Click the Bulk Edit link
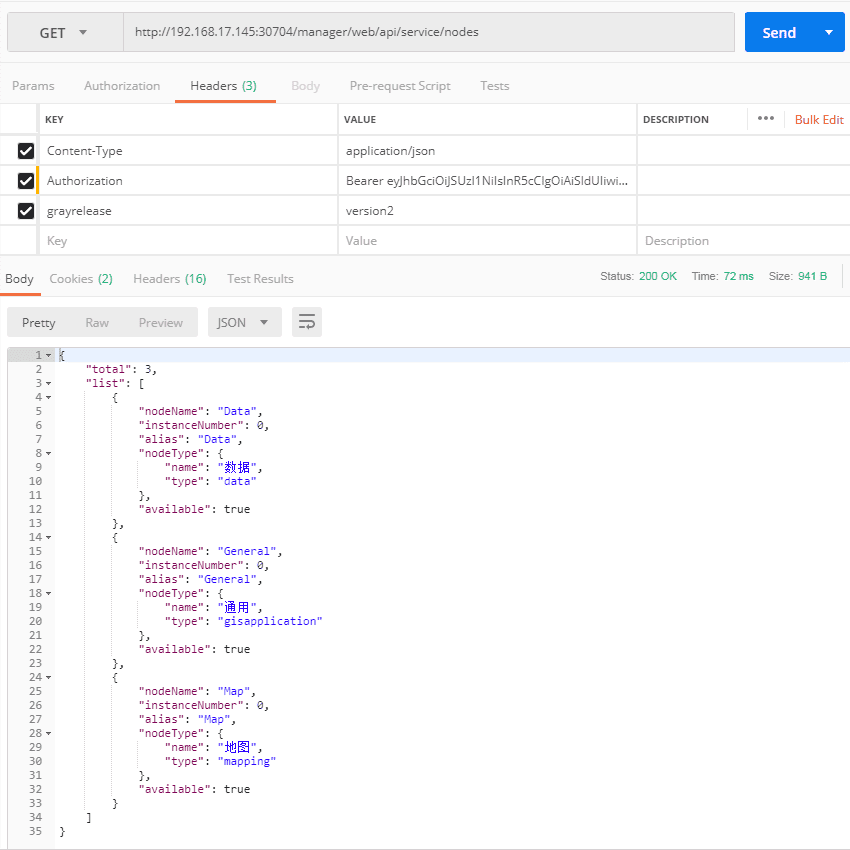The image size is (850, 850). [819, 119]
